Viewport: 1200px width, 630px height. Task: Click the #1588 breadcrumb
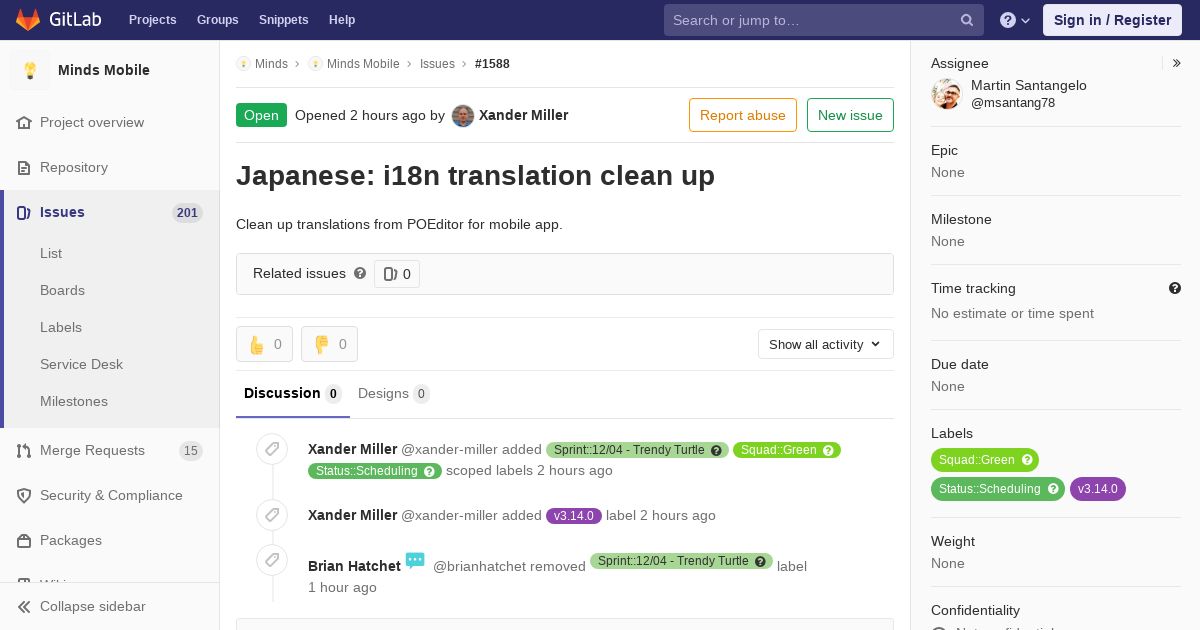coord(492,64)
